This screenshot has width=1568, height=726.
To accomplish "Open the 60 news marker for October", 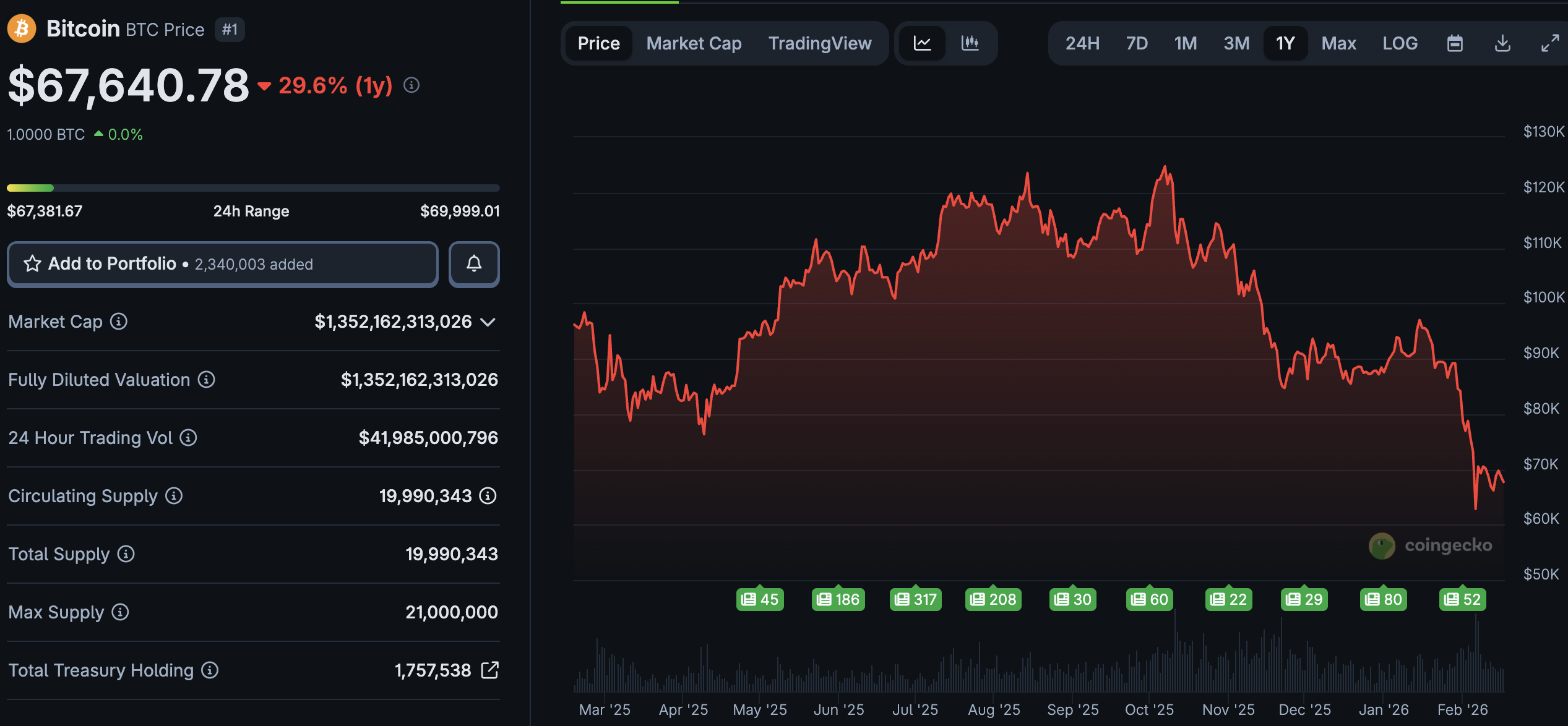I will point(1150,599).
